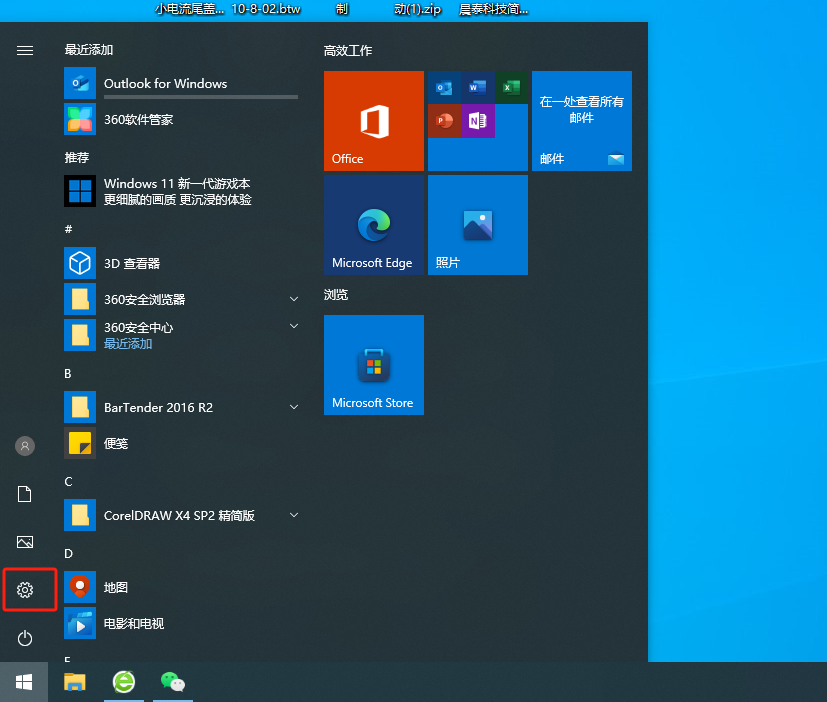The image size is (827, 702).
Task: Click the Power button icon
Action: pyautogui.click(x=25, y=638)
